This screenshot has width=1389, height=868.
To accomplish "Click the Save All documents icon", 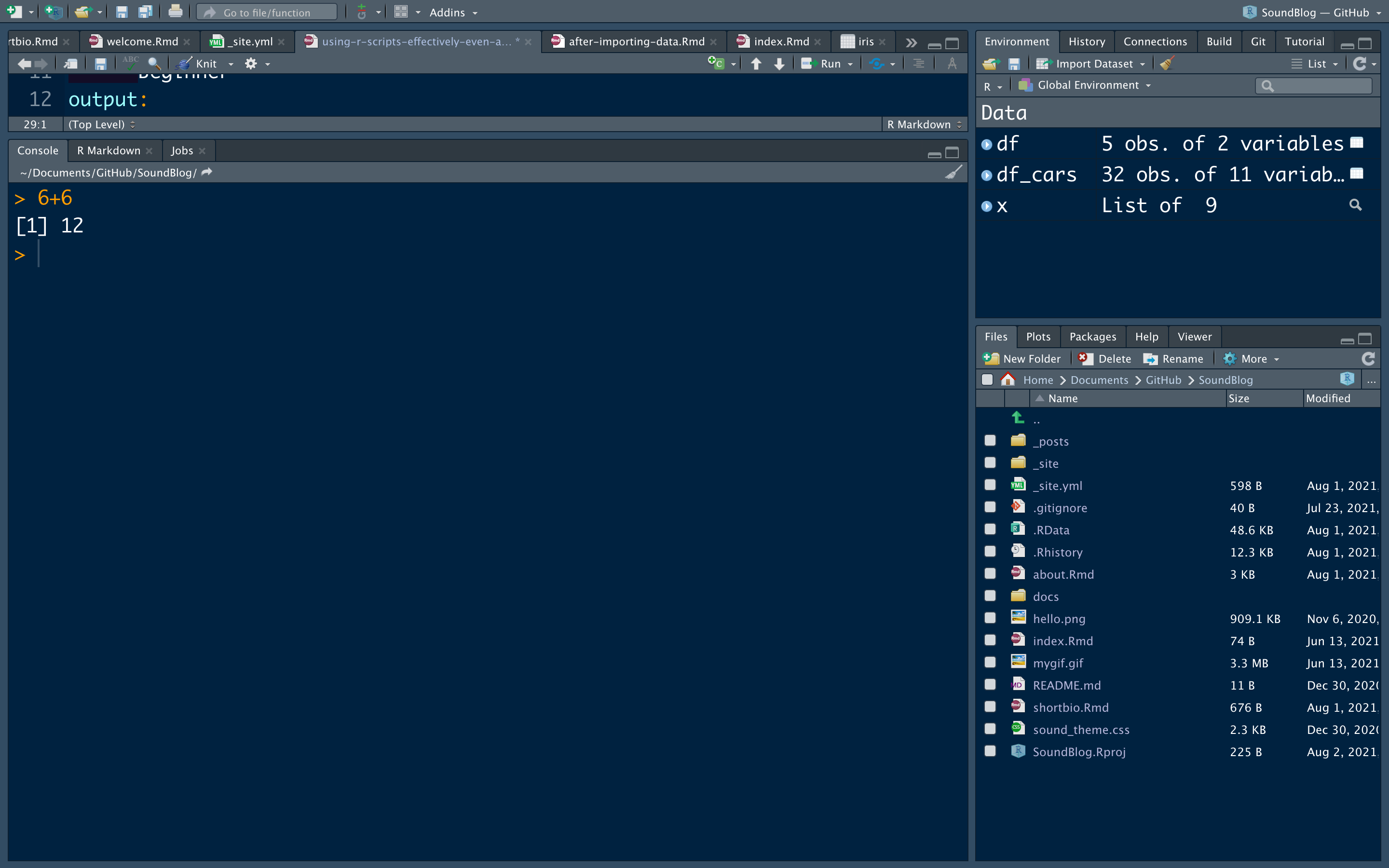I will pyautogui.click(x=145, y=12).
